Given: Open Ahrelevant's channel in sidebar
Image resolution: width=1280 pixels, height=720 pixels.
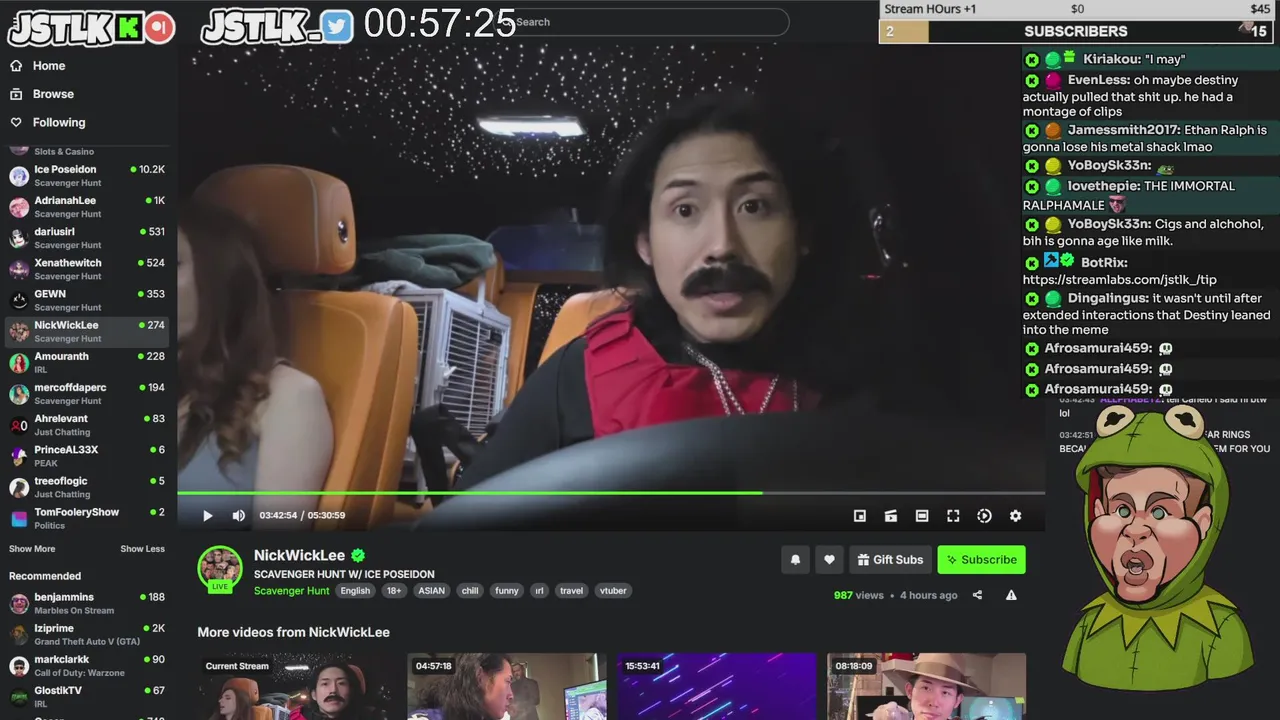Looking at the screenshot, I should click(87, 424).
